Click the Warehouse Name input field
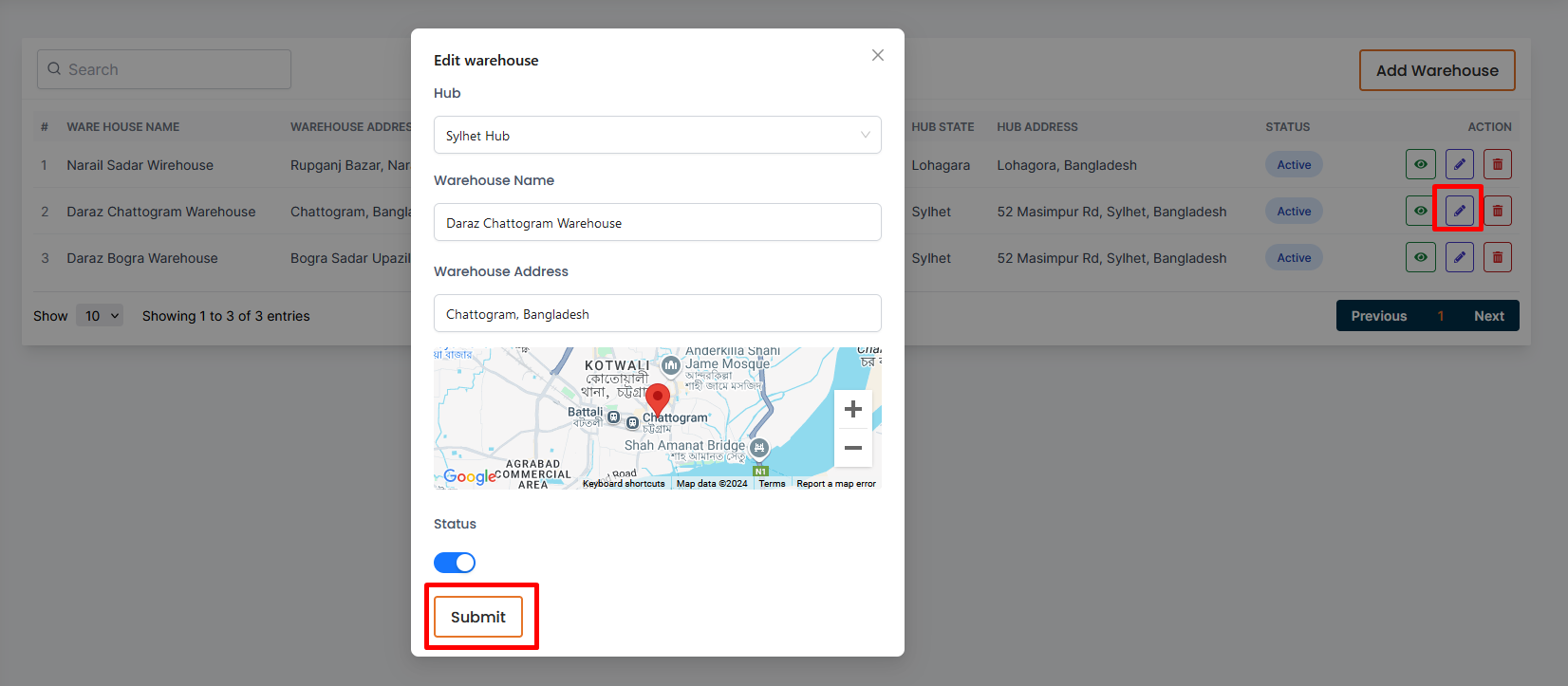This screenshot has width=1568, height=686. click(657, 223)
